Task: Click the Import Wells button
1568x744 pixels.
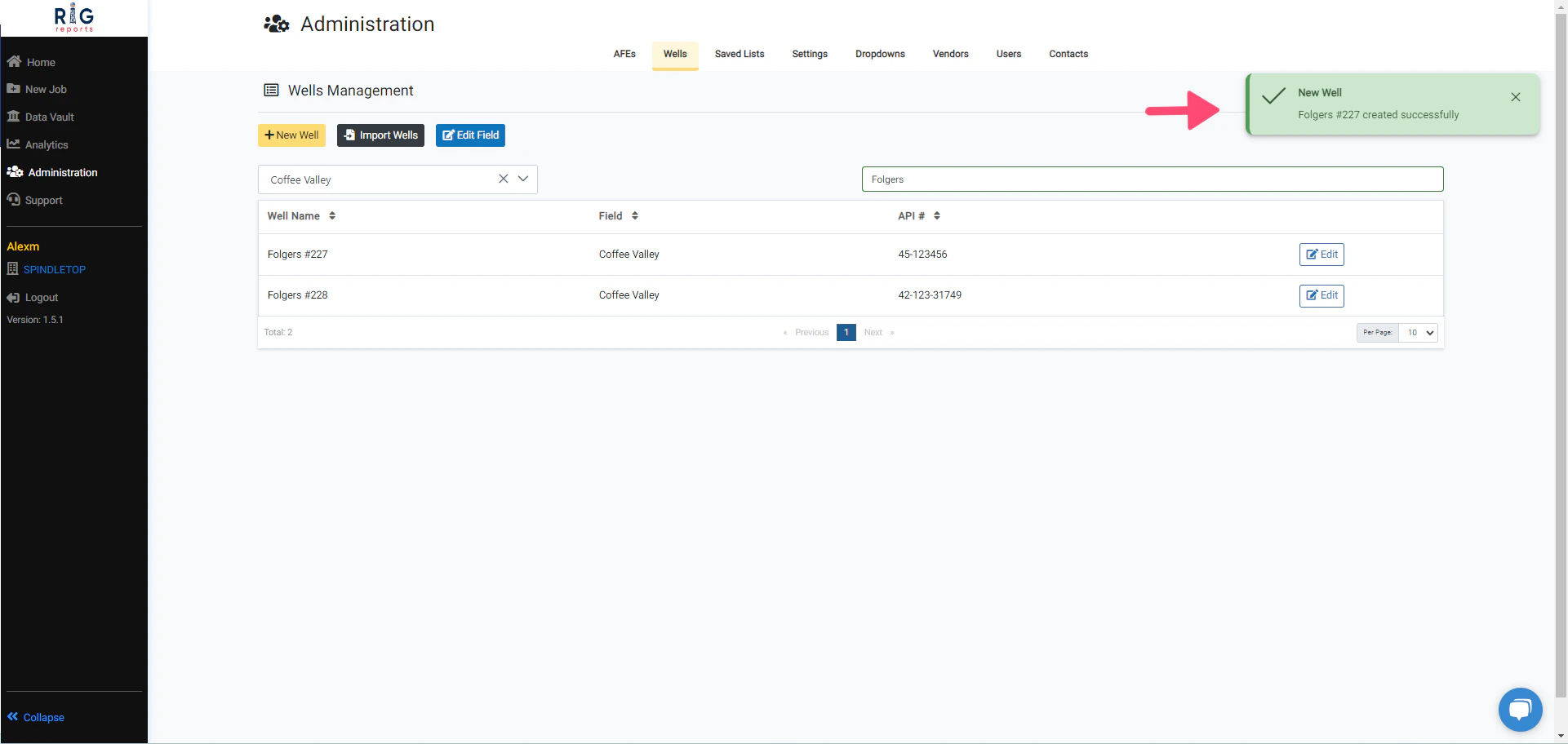Action: pyautogui.click(x=380, y=135)
